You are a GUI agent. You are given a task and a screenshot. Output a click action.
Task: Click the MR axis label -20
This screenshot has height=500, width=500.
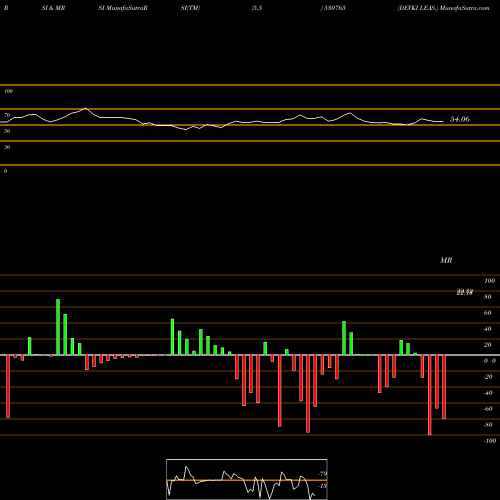coord(488,377)
